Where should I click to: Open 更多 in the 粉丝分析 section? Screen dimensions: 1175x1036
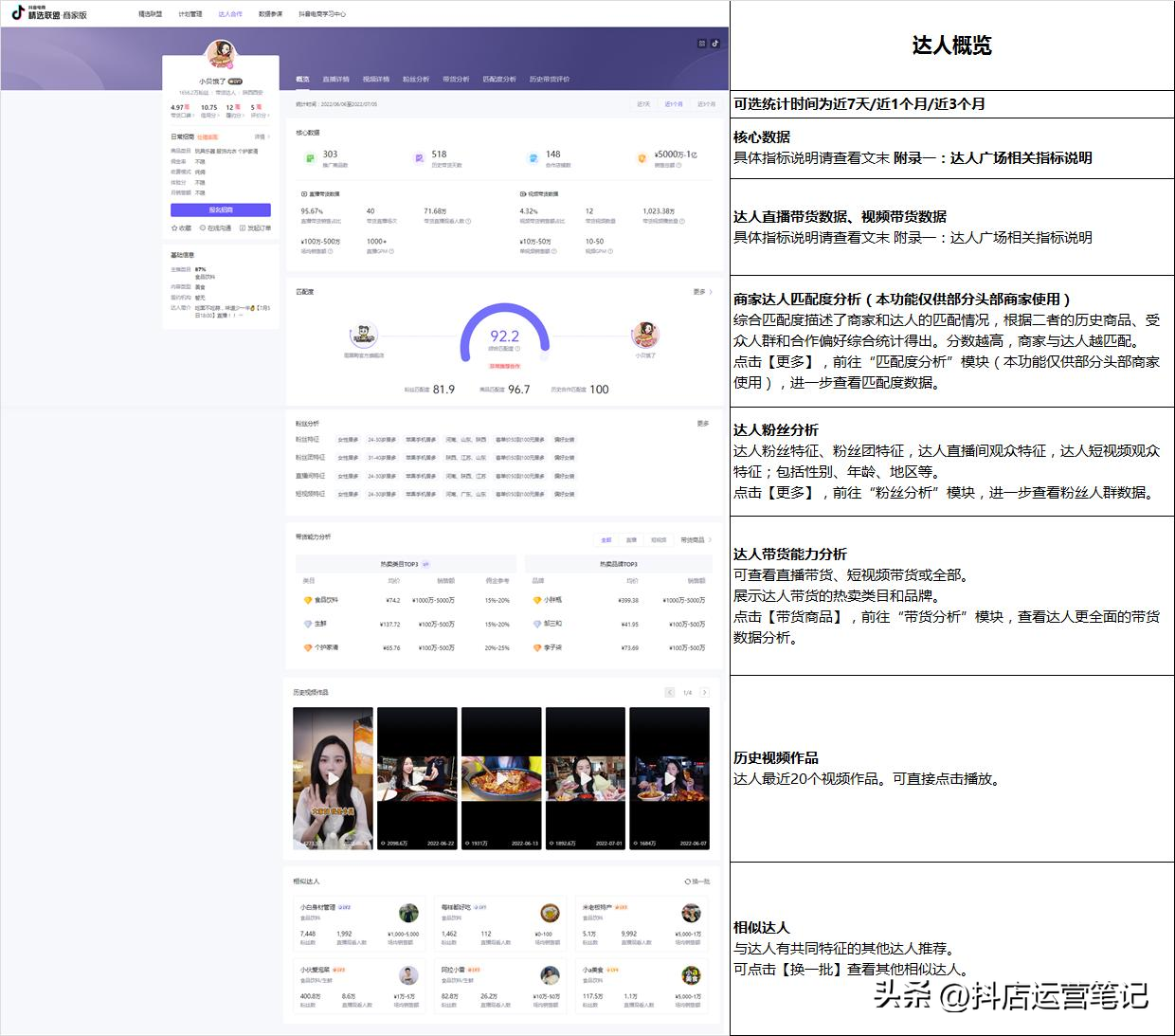tap(703, 424)
